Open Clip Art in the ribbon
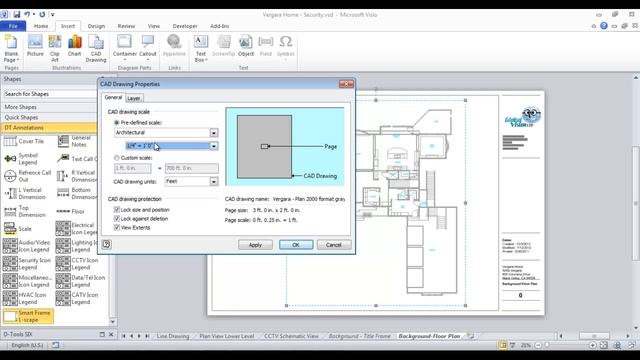The width and height of the screenshot is (640, 360). tap(55, 48)
